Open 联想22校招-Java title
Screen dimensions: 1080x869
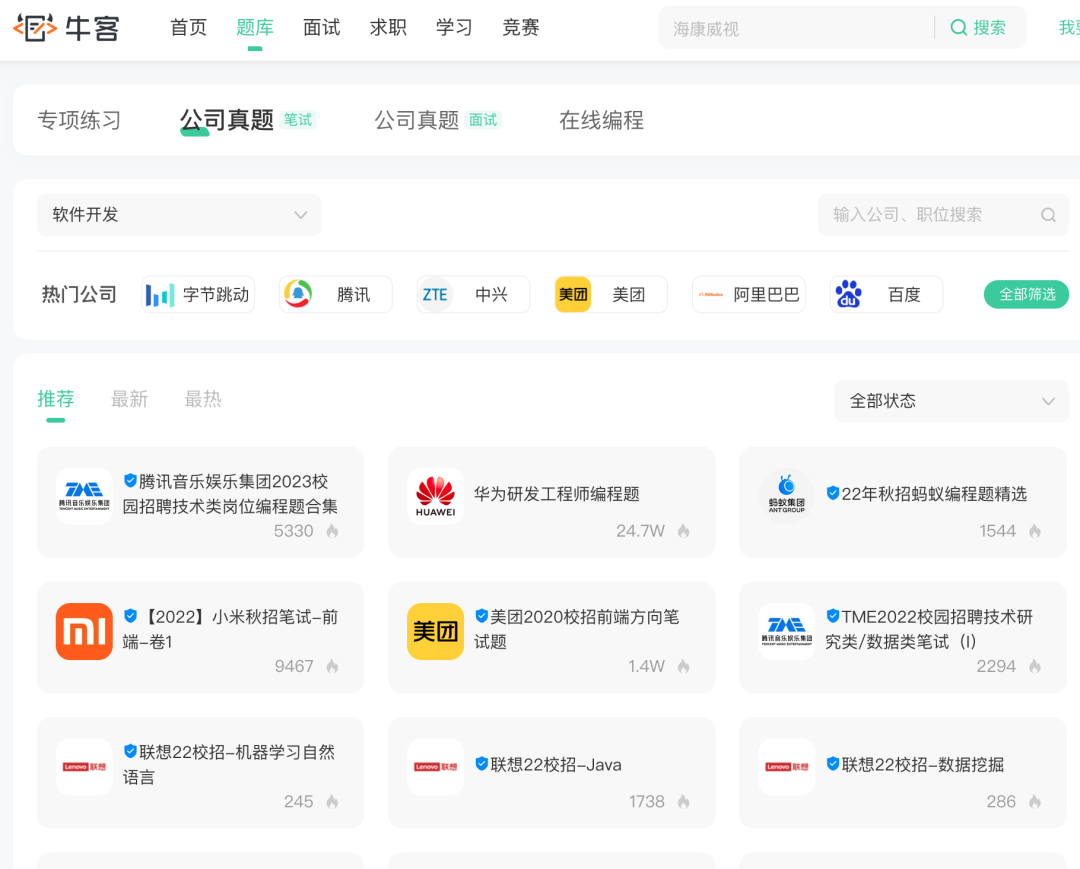556,764
